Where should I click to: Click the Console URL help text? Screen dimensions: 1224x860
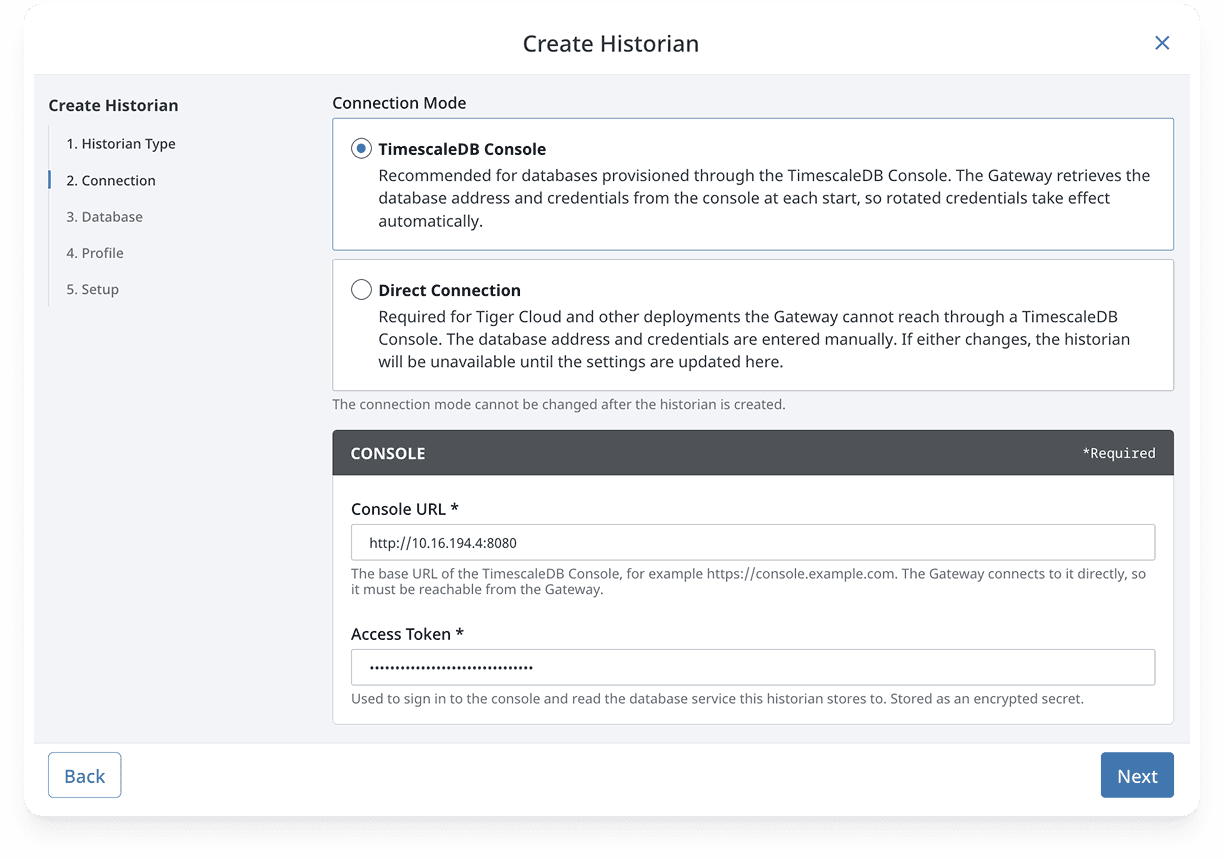point(748,582)
